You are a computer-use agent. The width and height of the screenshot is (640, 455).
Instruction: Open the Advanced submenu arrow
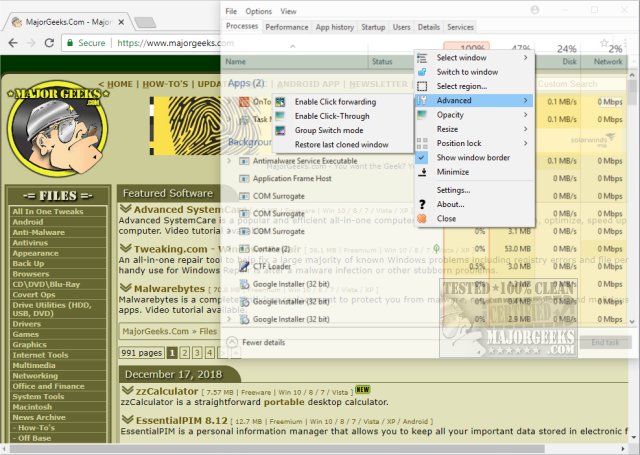pos(526,100)
